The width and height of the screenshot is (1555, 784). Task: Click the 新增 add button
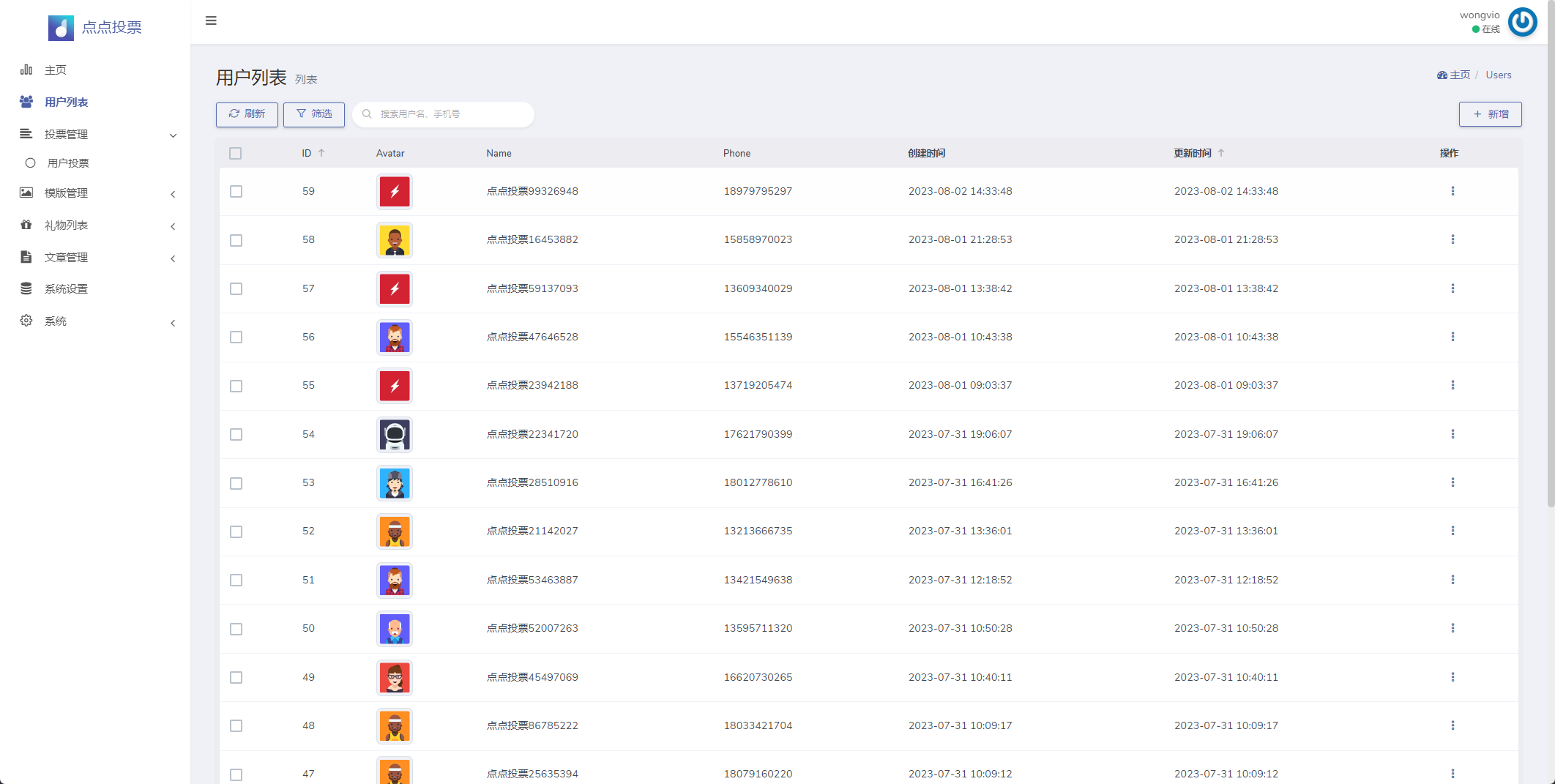(1490, 114)
